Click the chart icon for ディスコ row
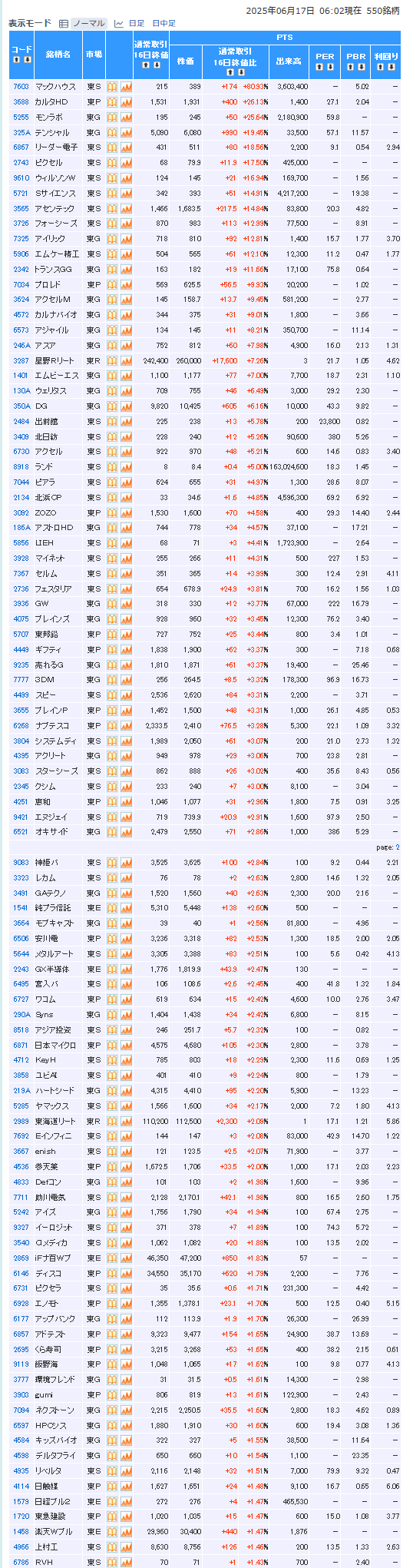Viewport: 413px width, 1568px height. [x=127, y=1273]
